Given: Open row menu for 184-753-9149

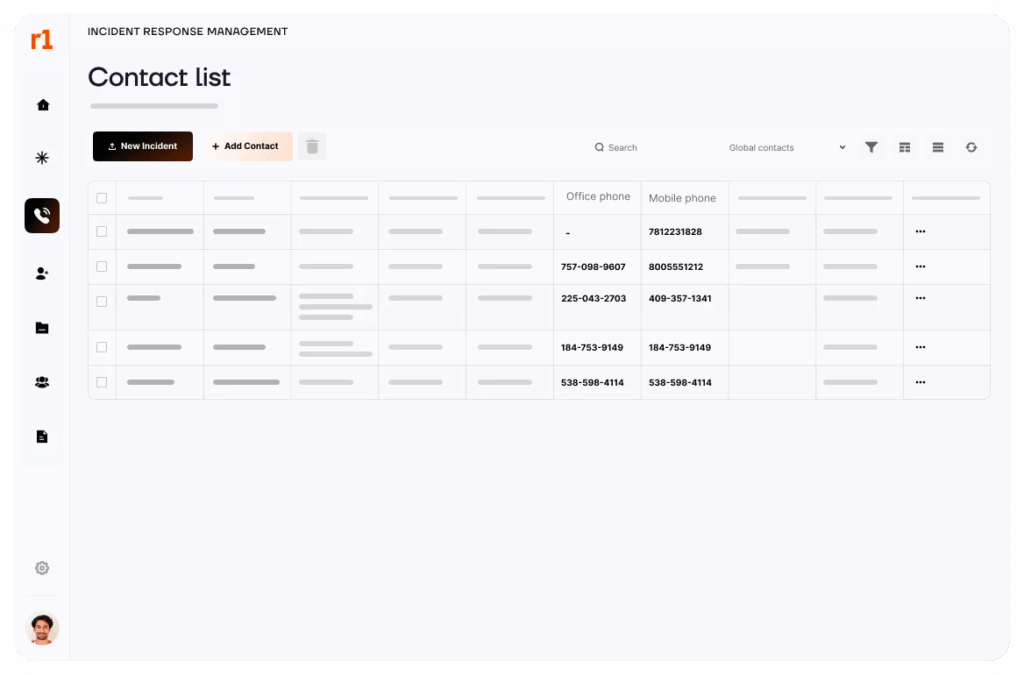Looking at the screenshot, I should pos(920,347).
